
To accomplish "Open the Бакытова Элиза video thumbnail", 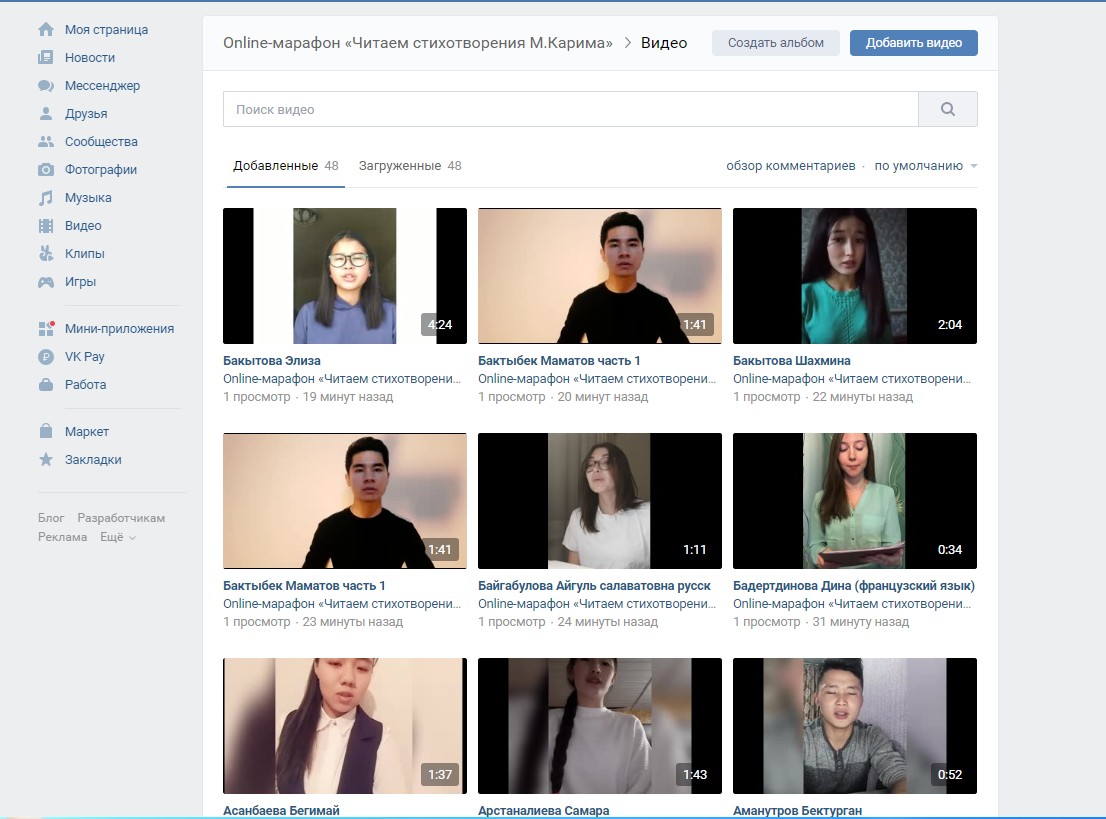I will coord(344,276).
